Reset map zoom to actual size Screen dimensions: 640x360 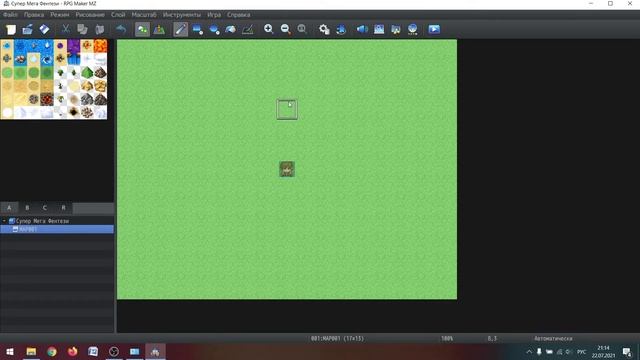tap(302, 29)
